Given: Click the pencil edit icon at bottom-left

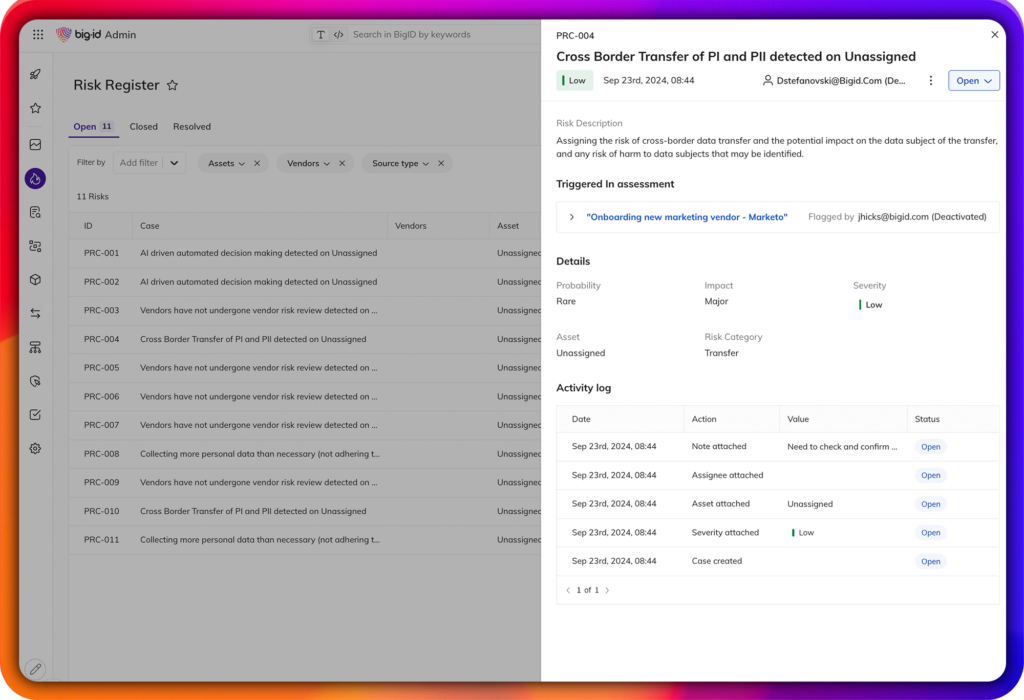Looking at the screenshot, I should [x=35, y=668].
